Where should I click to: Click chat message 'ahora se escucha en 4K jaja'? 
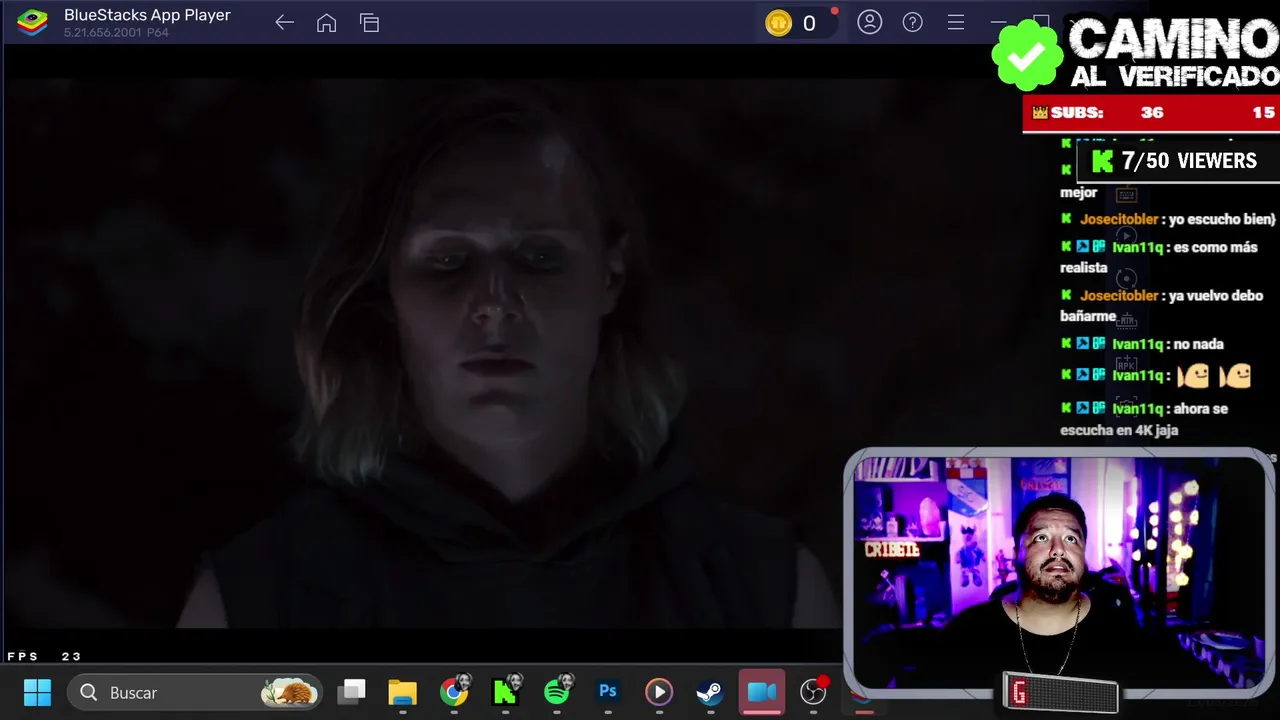[1144, 419]
